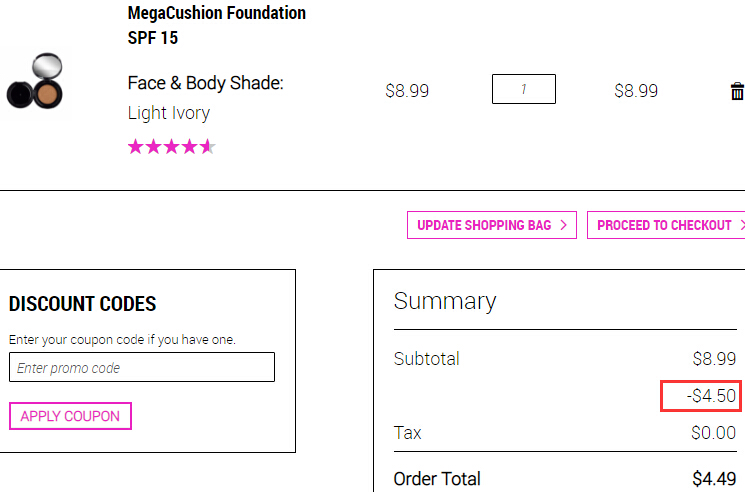Select the quantity box showing 1
Image resolution: width=745 pixels, height=492 pixels.
click(x=524, y=89)
